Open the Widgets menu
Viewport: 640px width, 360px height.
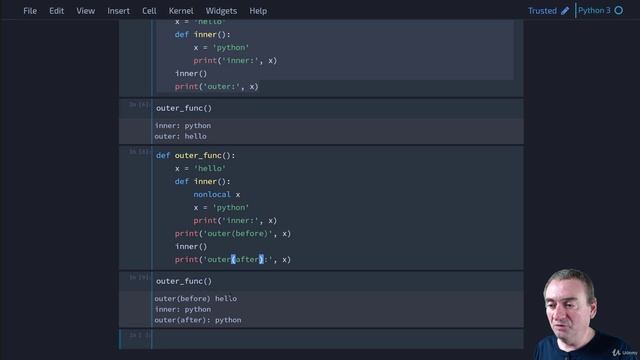(221, 11)
